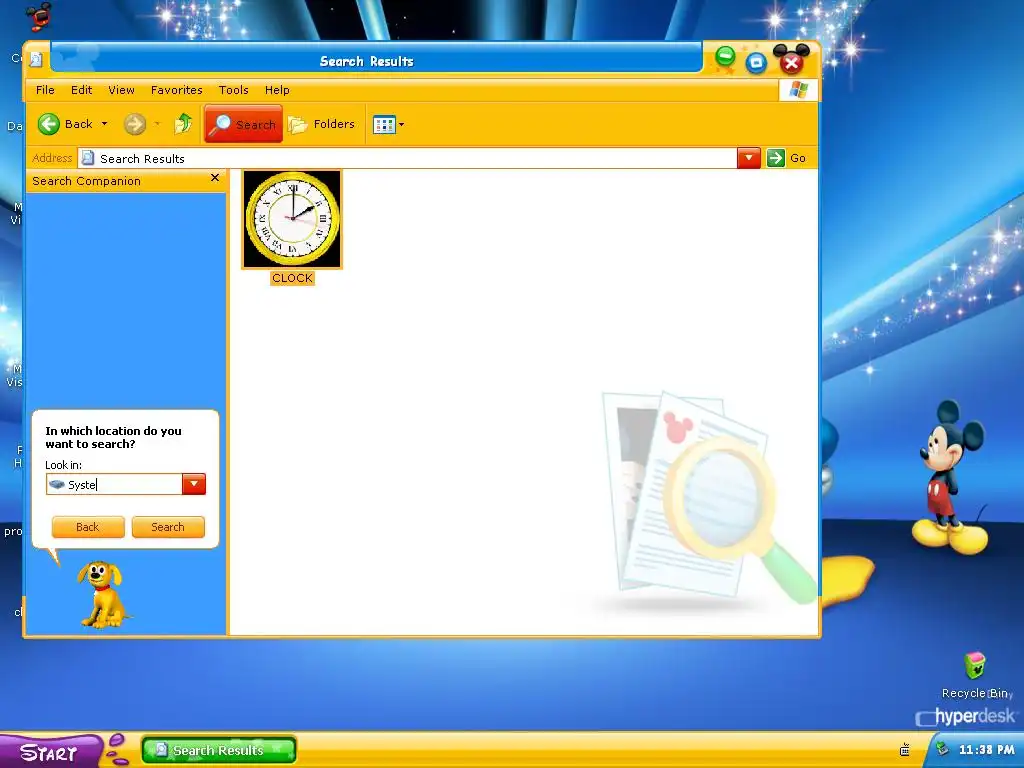Close the Search Companion pane
This screenshot has width=1024, height=768.
click(x=215, y=178)
